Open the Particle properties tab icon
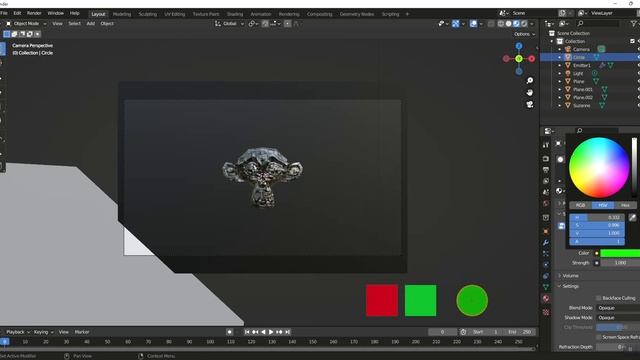640x360 pixels. coord(546,253)
